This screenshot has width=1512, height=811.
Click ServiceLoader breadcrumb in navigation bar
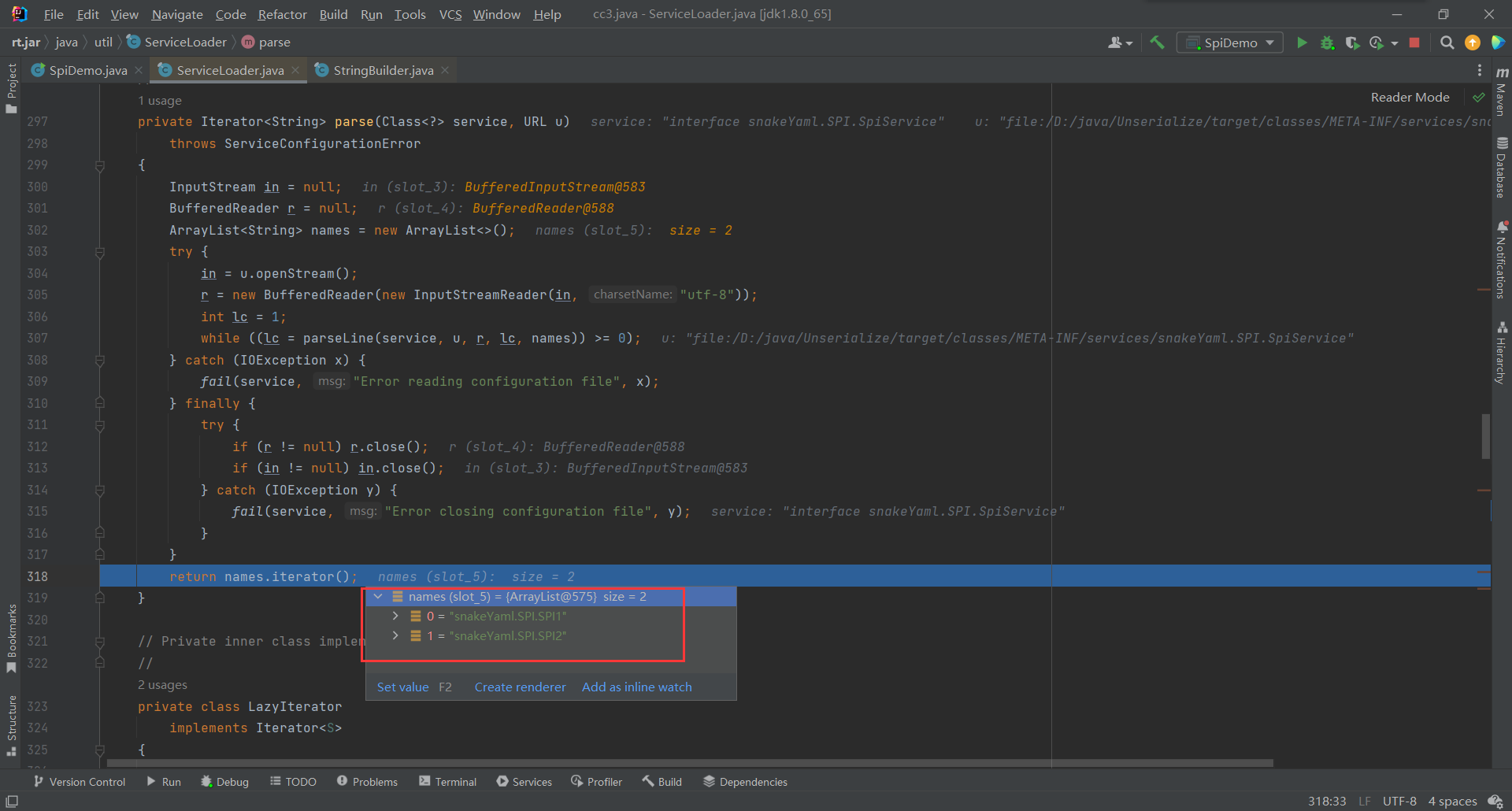(x=176, y=43)
